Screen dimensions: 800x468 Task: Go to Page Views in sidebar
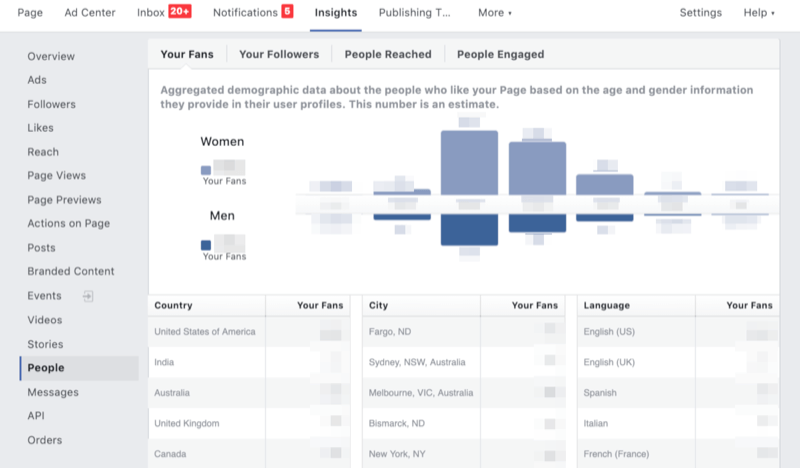(x=56, y=176)
